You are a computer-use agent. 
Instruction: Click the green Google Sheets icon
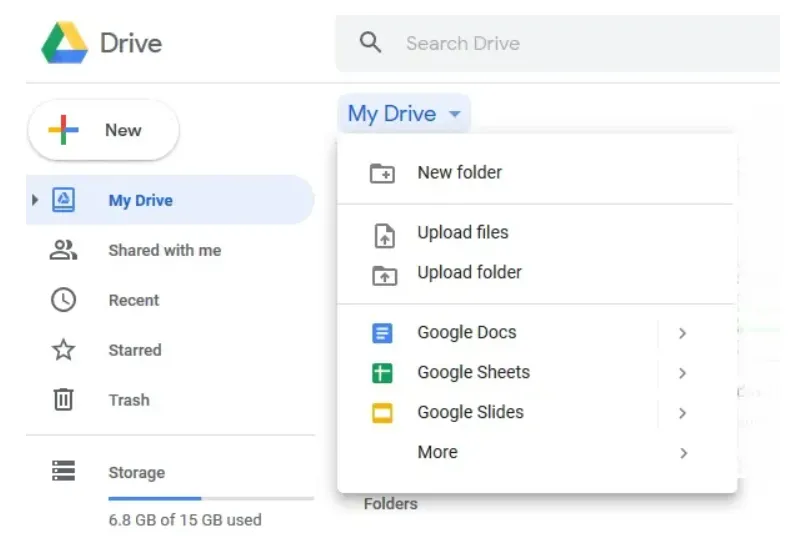pyautogui.click(x=382, y=373)
